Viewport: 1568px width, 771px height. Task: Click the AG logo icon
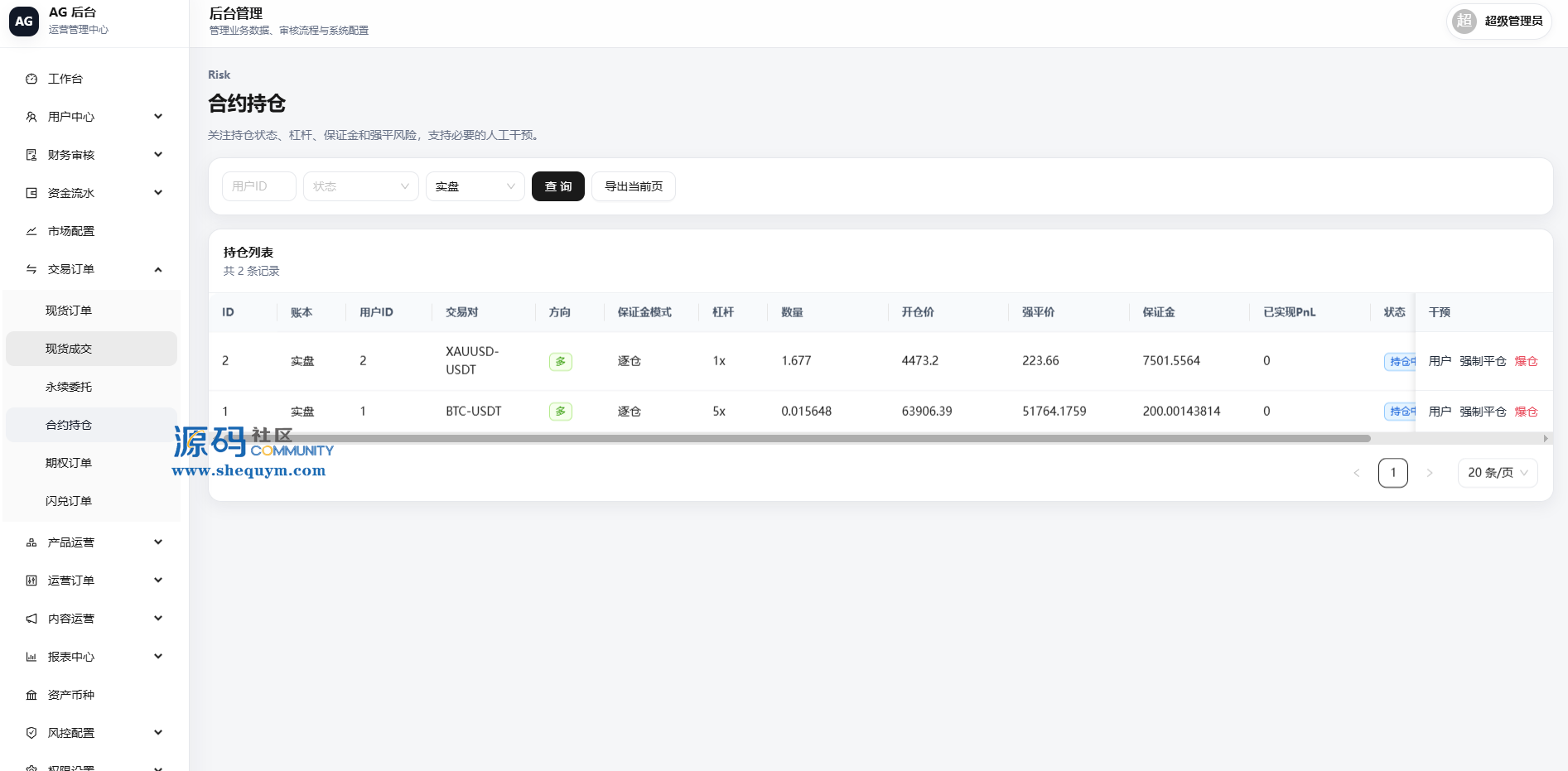[24, 22]
